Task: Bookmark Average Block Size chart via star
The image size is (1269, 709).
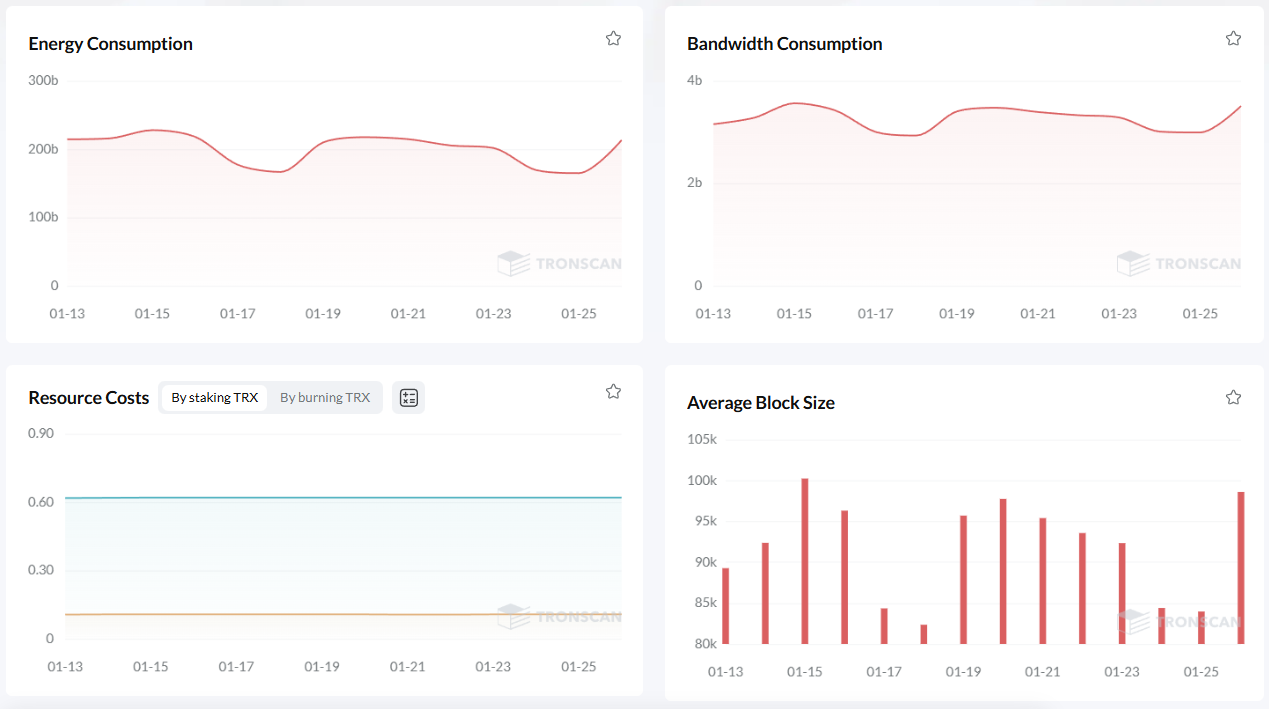Action: (1233, 397)
